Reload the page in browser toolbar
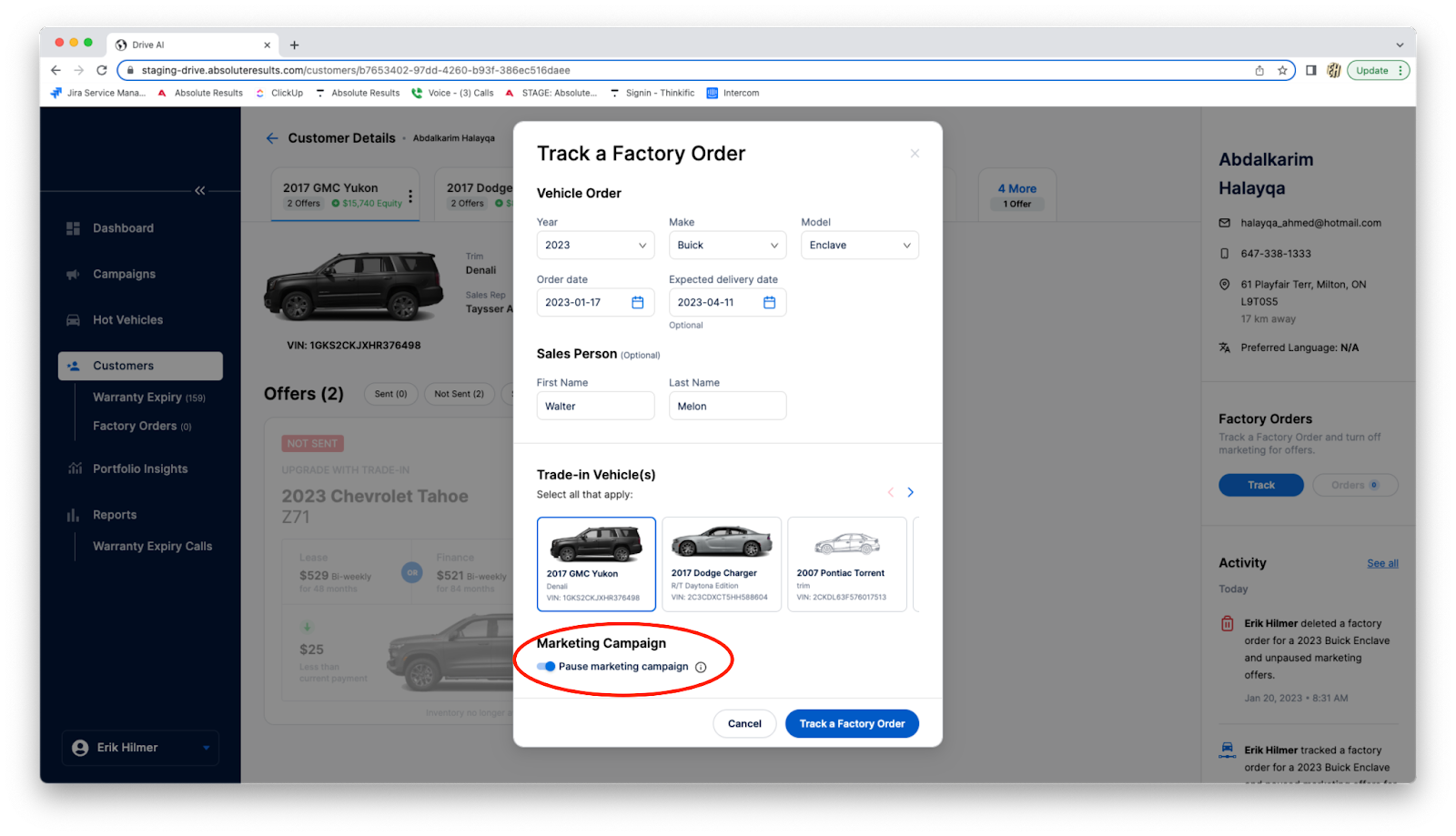The width and height of the screenshot is (1456, 836). point(102,71)
